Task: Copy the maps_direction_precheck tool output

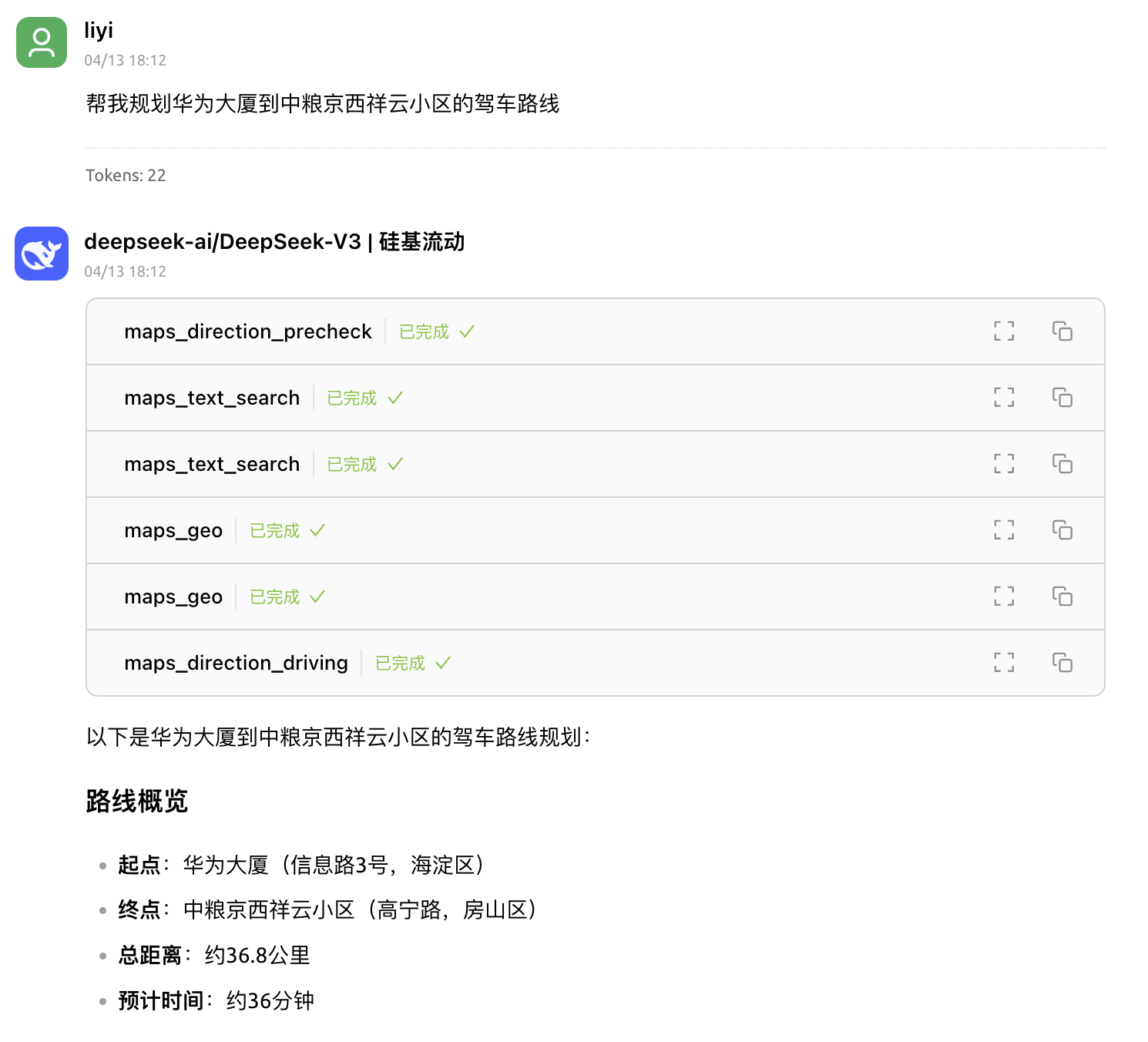Action: [x=1063, y=331]
